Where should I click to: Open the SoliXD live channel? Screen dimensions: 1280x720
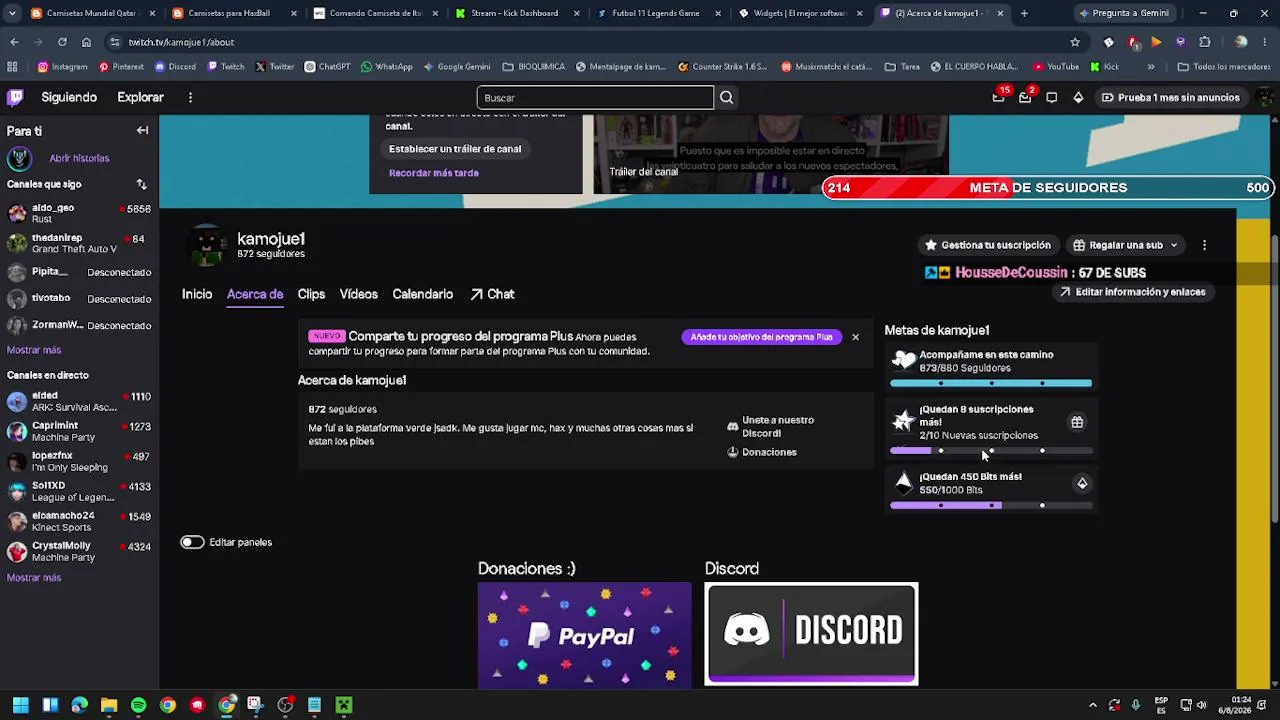pos(79,491)
